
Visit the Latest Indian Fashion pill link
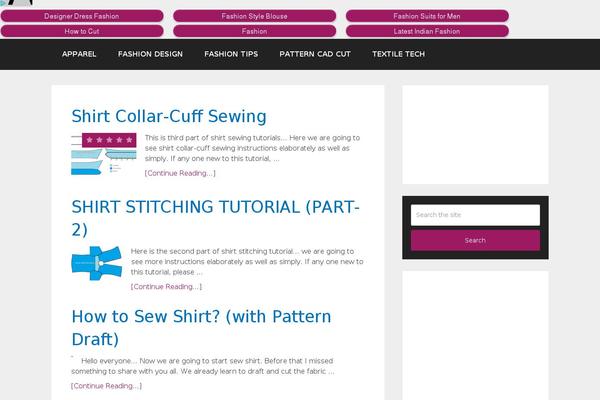coord(427,31)
